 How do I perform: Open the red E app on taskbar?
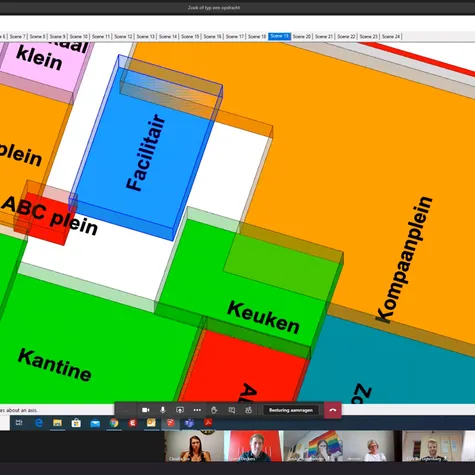[133, 423]
